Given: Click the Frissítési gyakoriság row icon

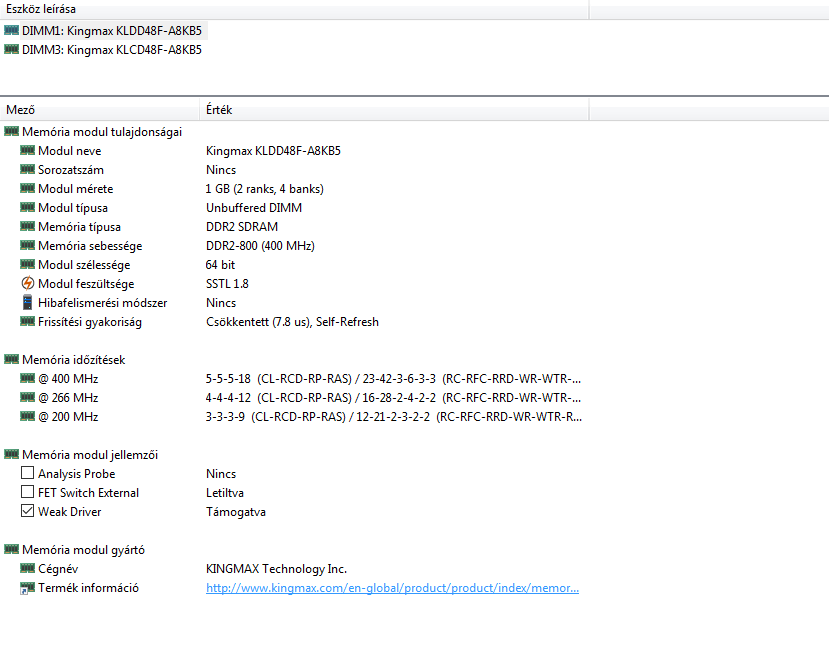Looking at the screenshot, I should (x=27, y=322).
